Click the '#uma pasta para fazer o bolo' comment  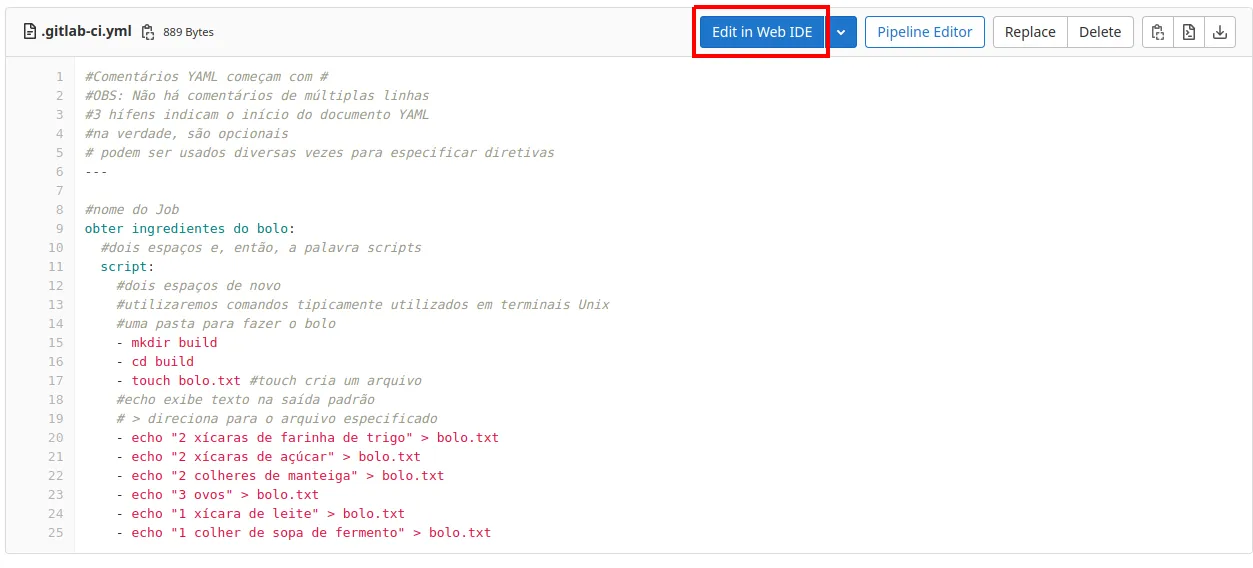[226, 324]
